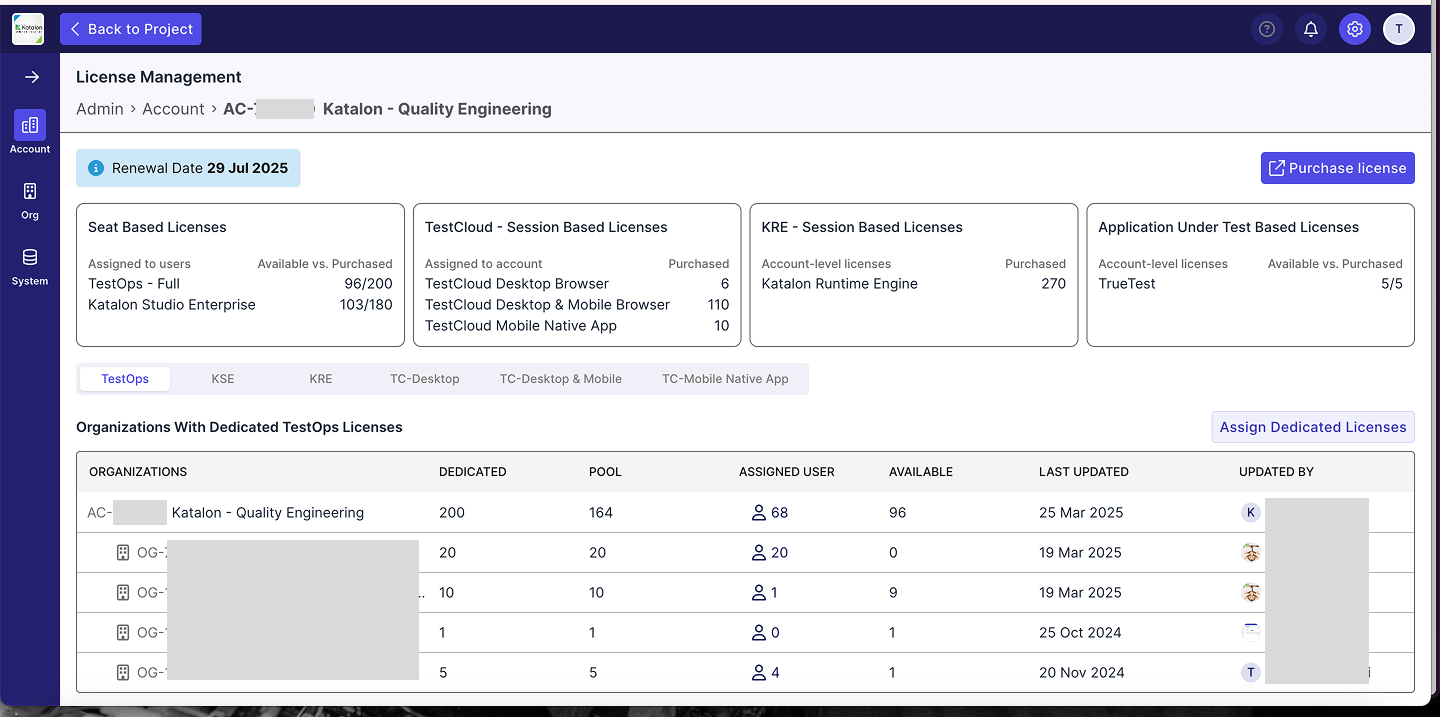The image size is (1440, 717).
Task: Click the available value 96
Action: [898, 513]
